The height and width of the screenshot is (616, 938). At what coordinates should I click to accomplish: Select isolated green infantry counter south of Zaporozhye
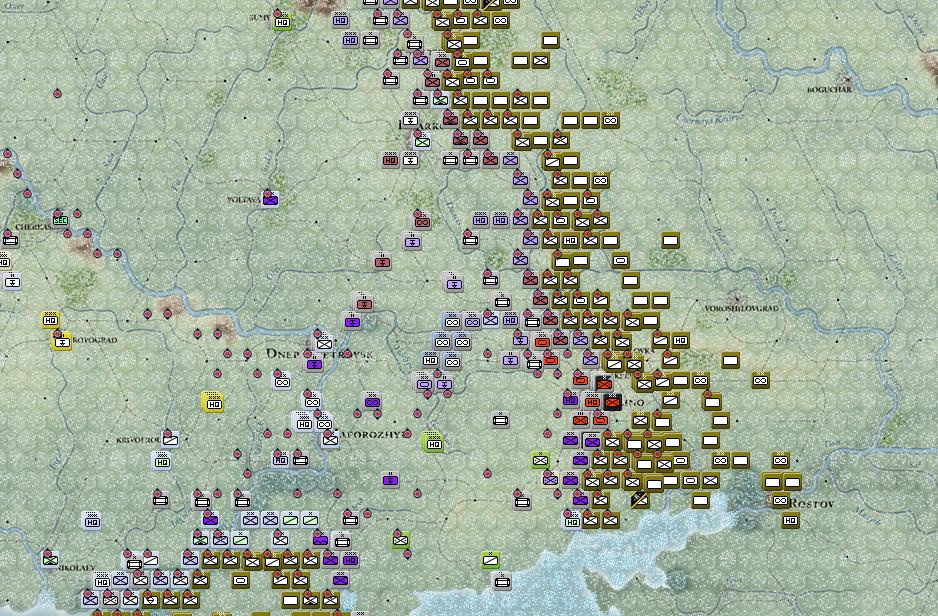pos(400,540)
